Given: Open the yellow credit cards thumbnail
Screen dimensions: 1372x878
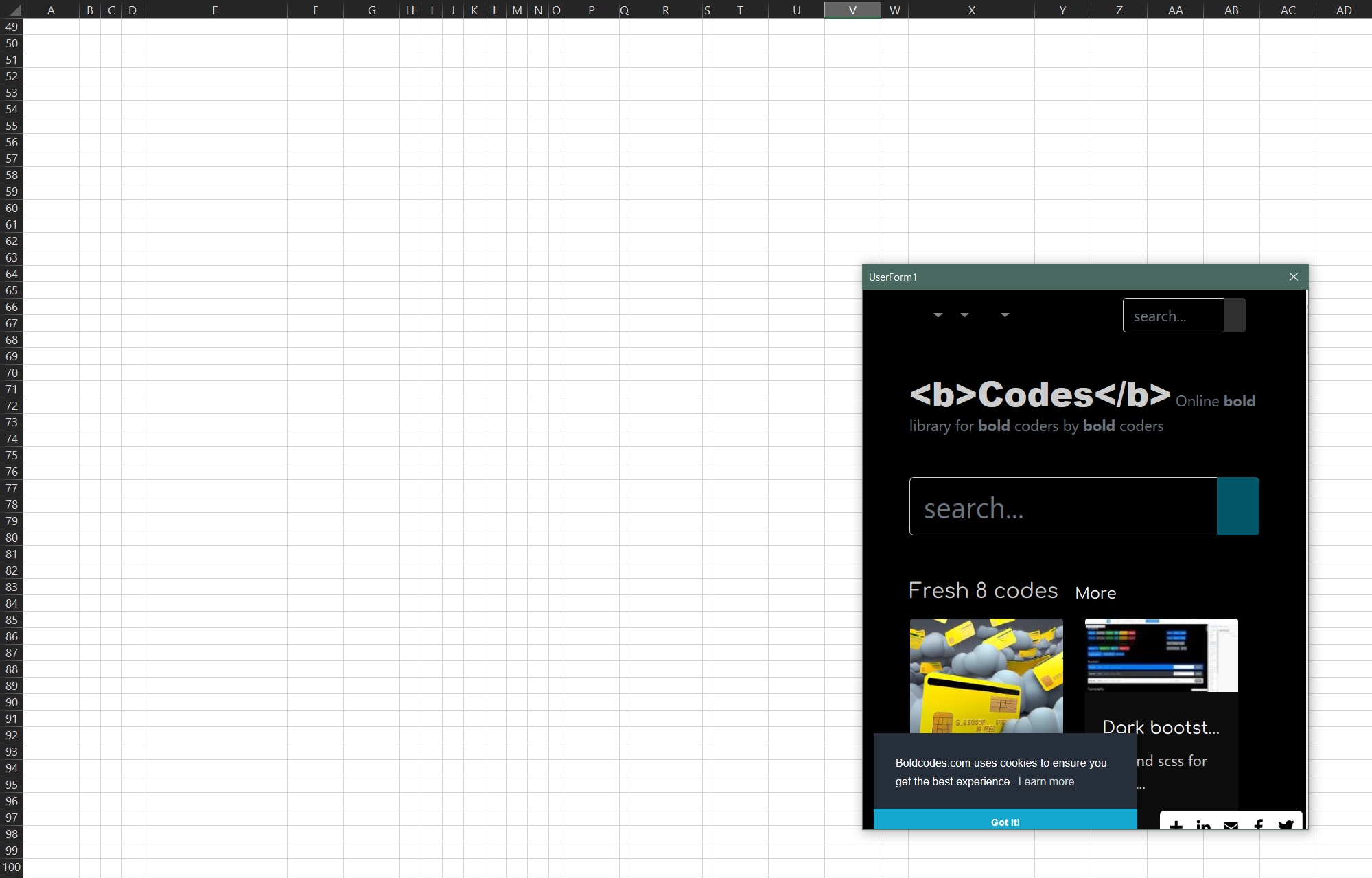Looking at the screenshot, I should [986, 675].
